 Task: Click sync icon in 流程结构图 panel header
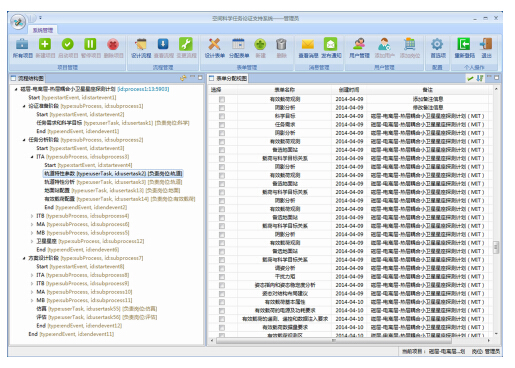pos(183,78)
